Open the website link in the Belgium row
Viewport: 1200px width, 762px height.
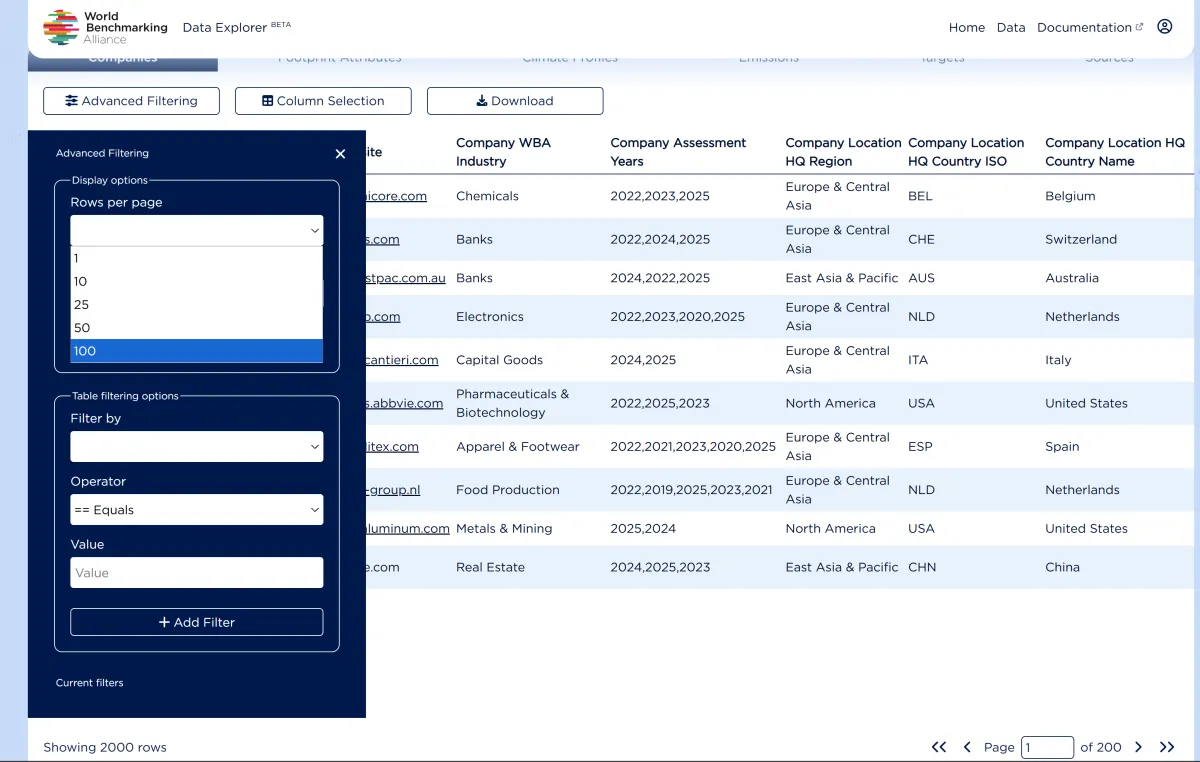click(x=396, y=196)
